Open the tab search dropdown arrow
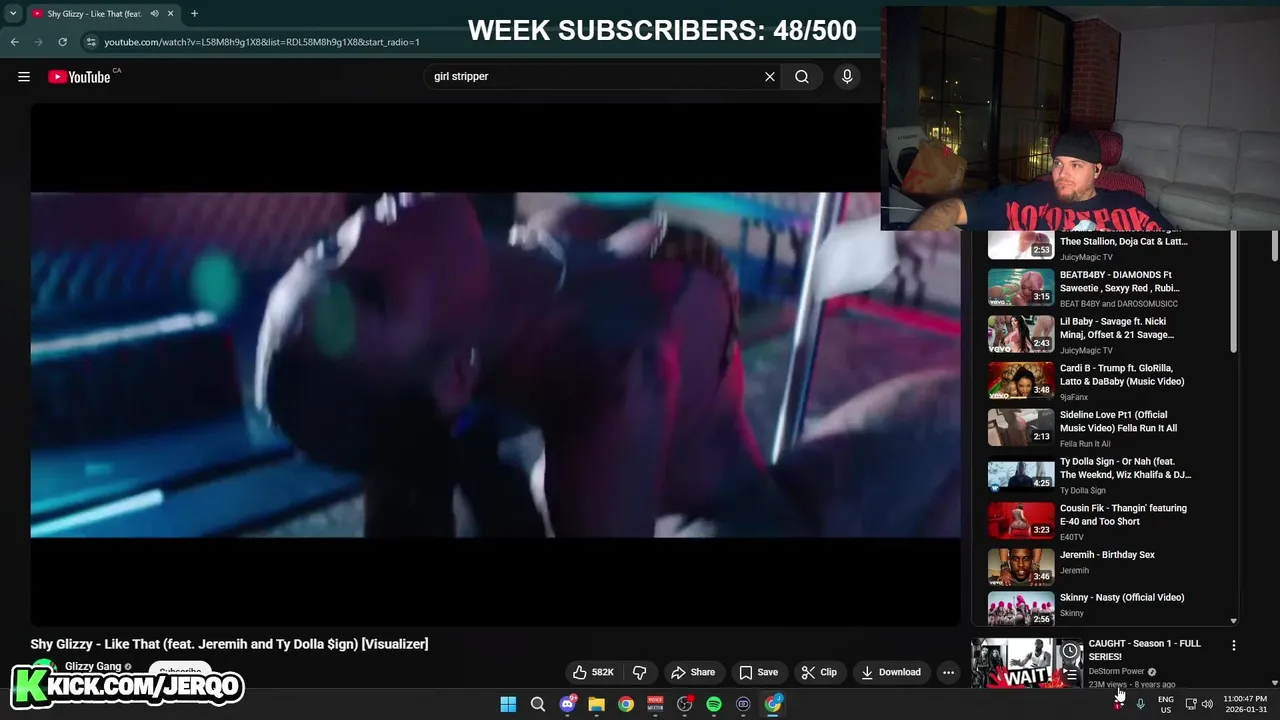The image size is (1280, 720). [x=13, y=14]
